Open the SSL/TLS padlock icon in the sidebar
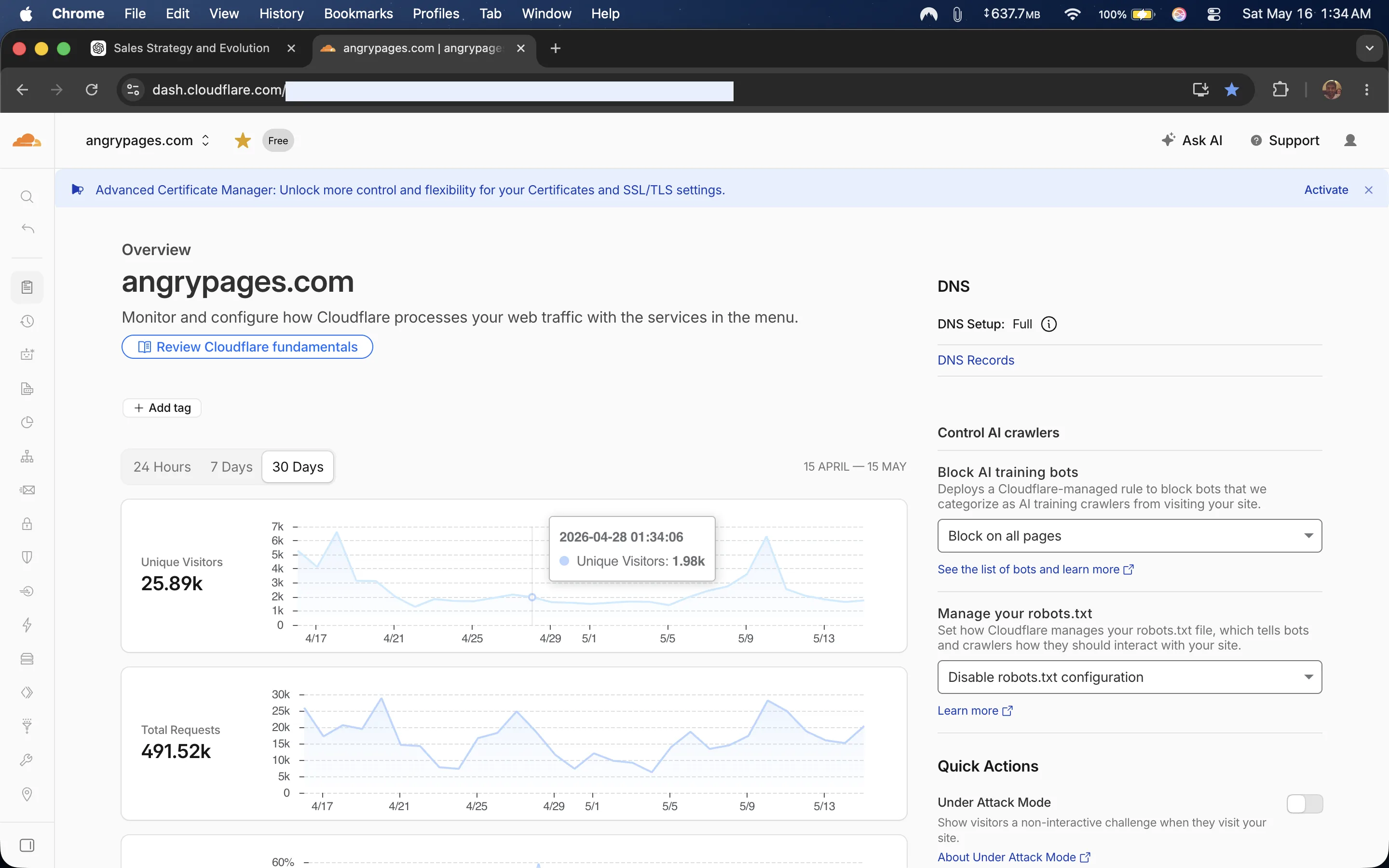 [27, 524]
